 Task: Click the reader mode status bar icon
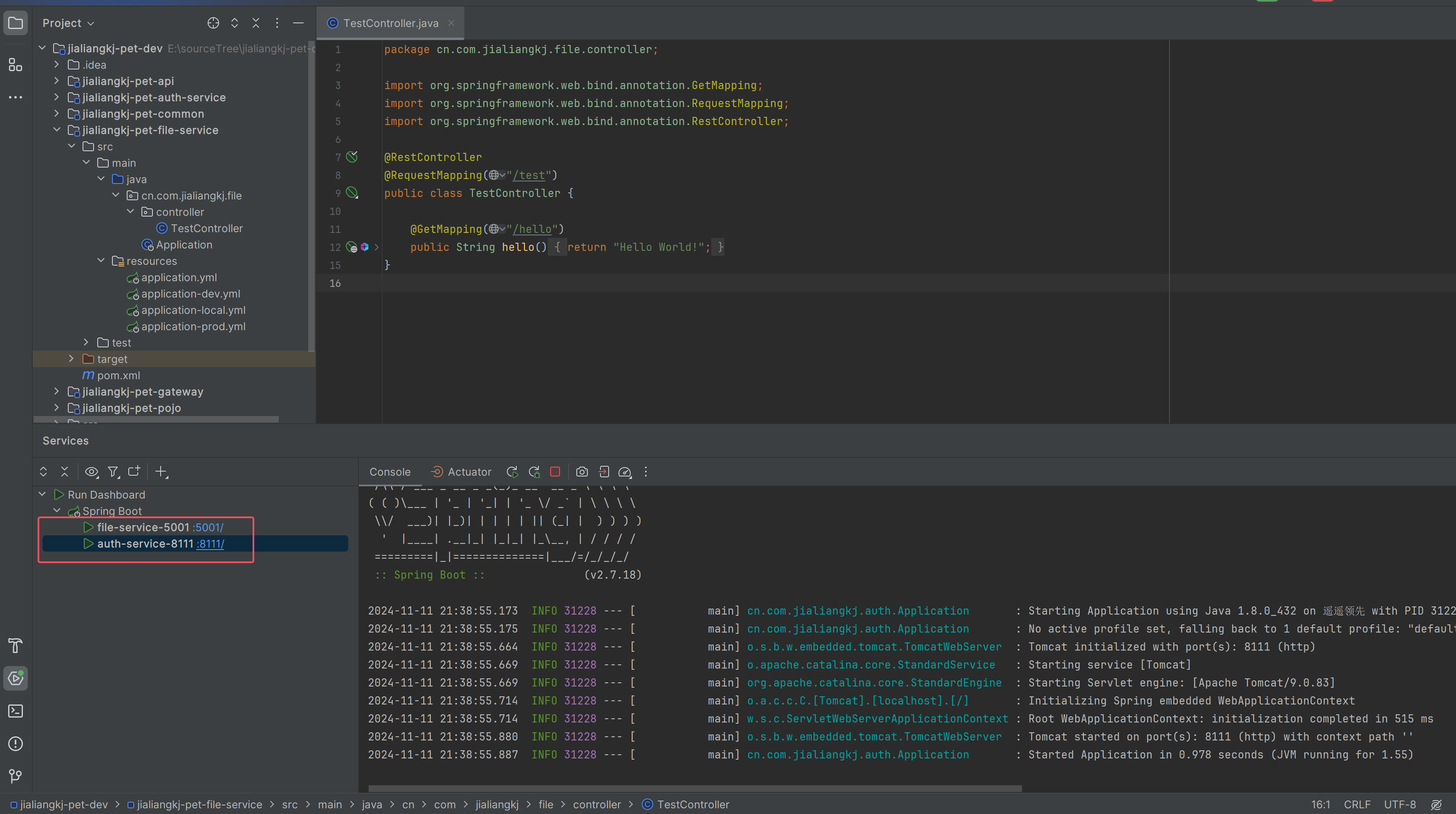[x=1436, y=804]
